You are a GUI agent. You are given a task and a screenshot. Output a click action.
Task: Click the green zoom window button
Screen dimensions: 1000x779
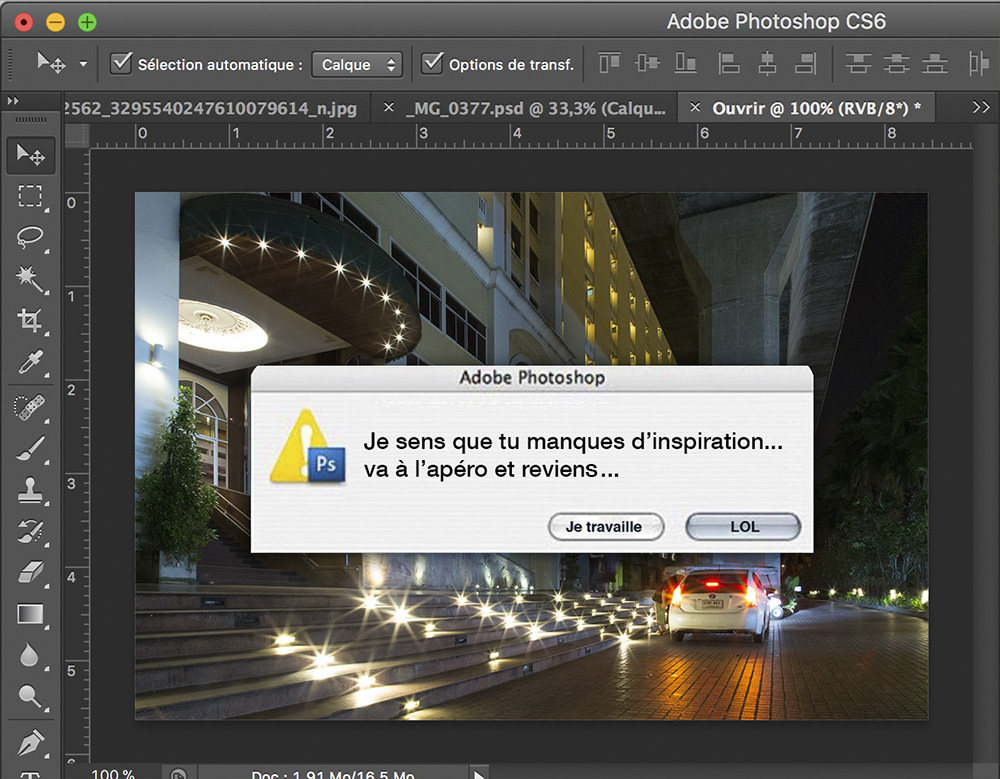point(87,23)
